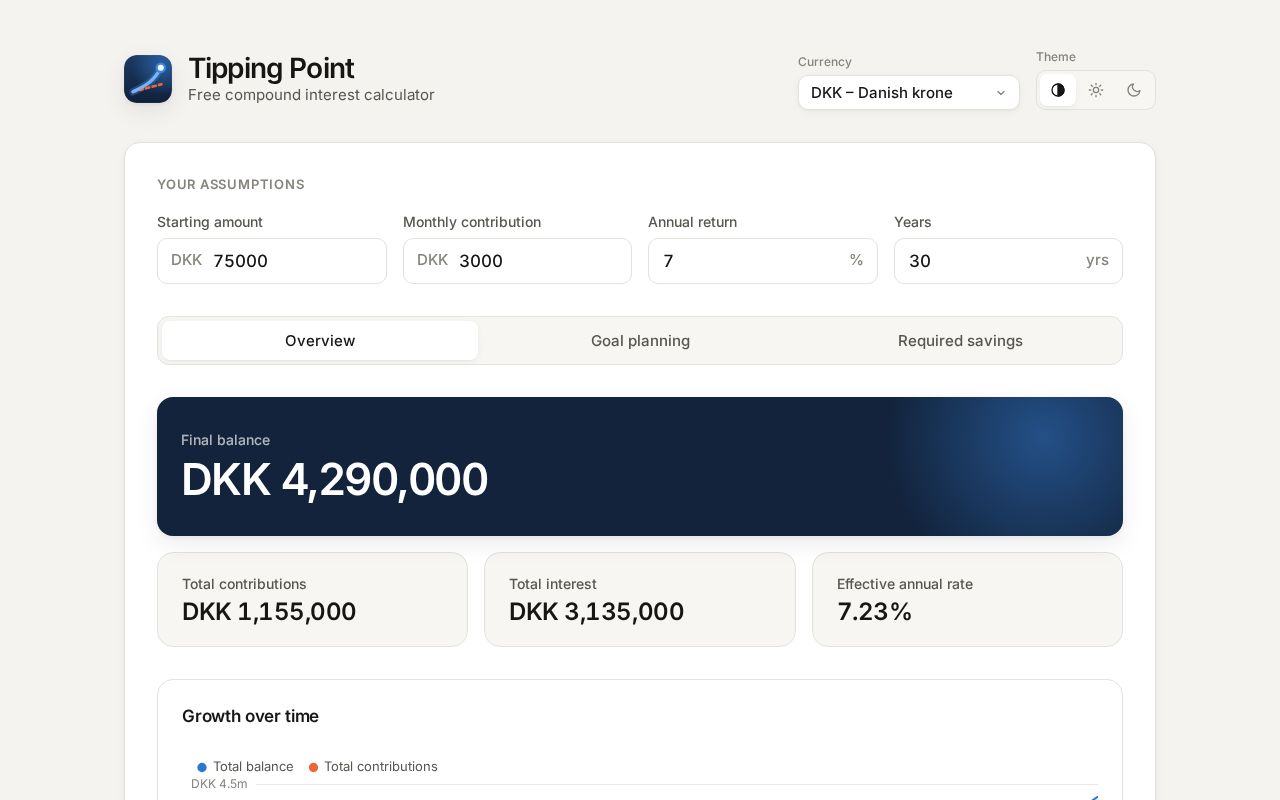Click the Effective annual rate label
The image size is (1280, 800).
[905, 584]
